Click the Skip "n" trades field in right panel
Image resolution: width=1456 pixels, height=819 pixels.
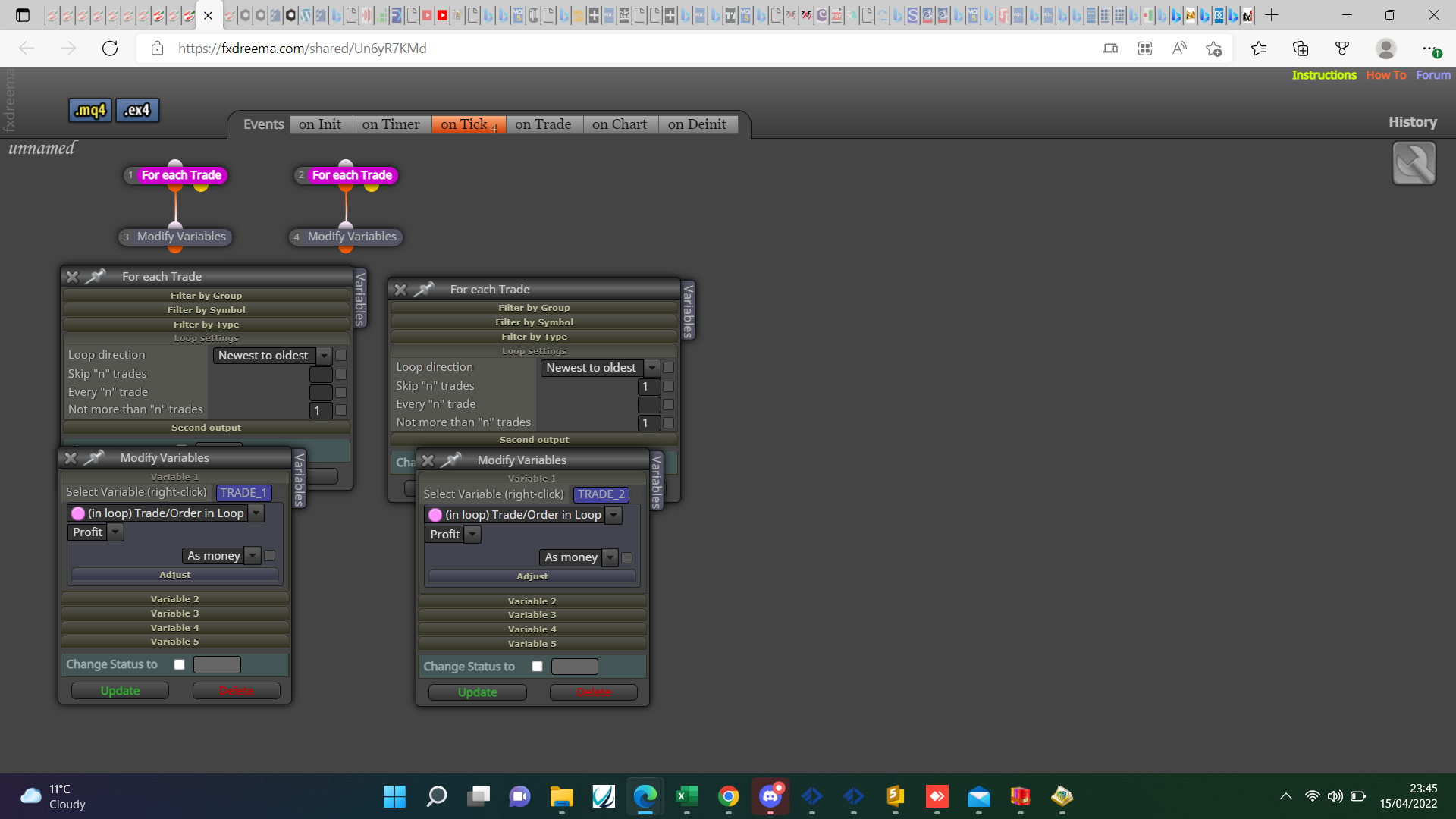pos(649,386)
